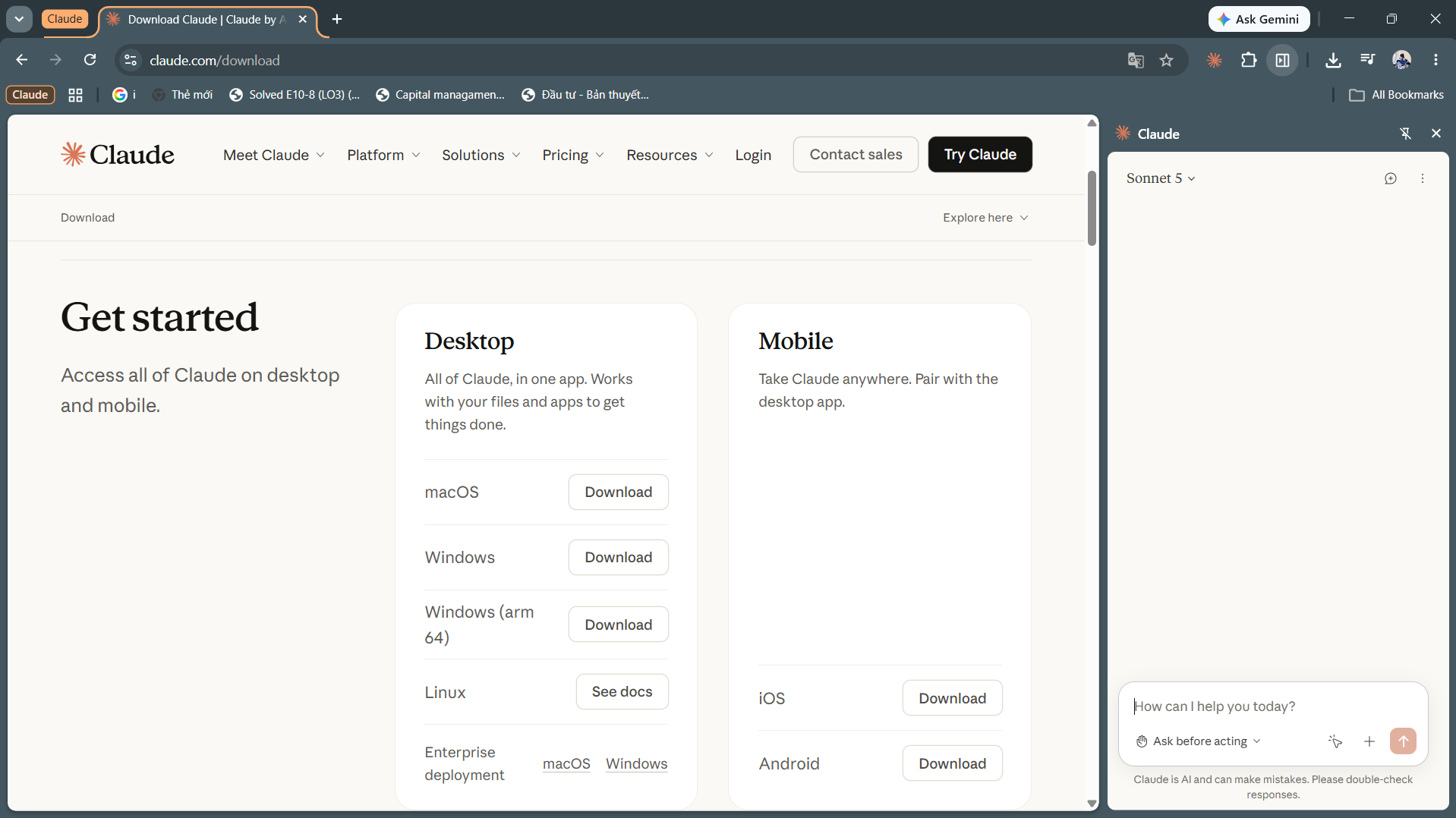
Task: Open the Login link
Action: 753,155
